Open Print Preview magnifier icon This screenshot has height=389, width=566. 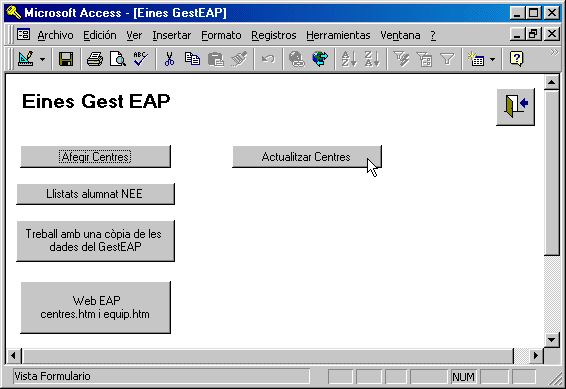[x=118, y=59]
